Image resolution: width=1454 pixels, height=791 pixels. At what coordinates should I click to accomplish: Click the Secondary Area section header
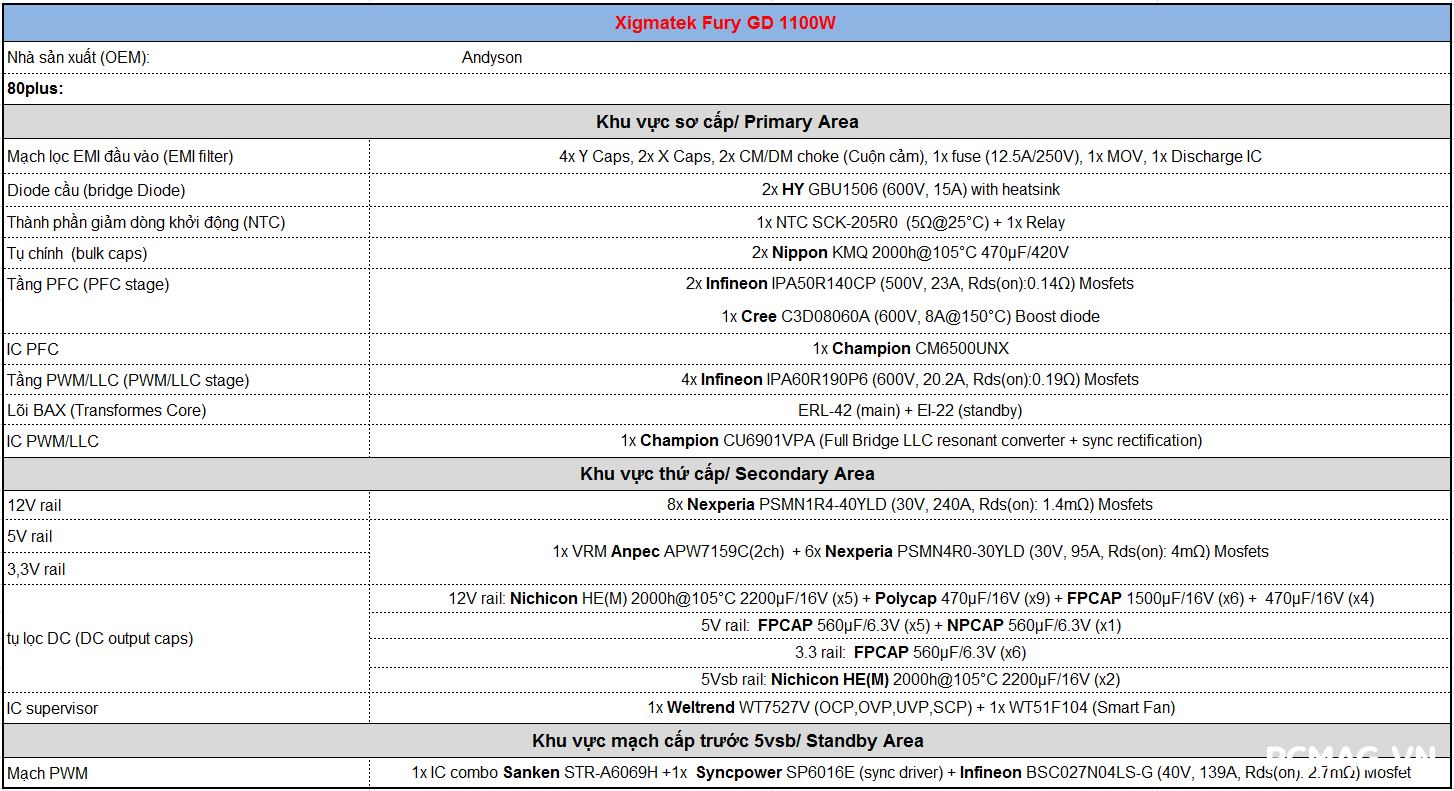point(727,474)
